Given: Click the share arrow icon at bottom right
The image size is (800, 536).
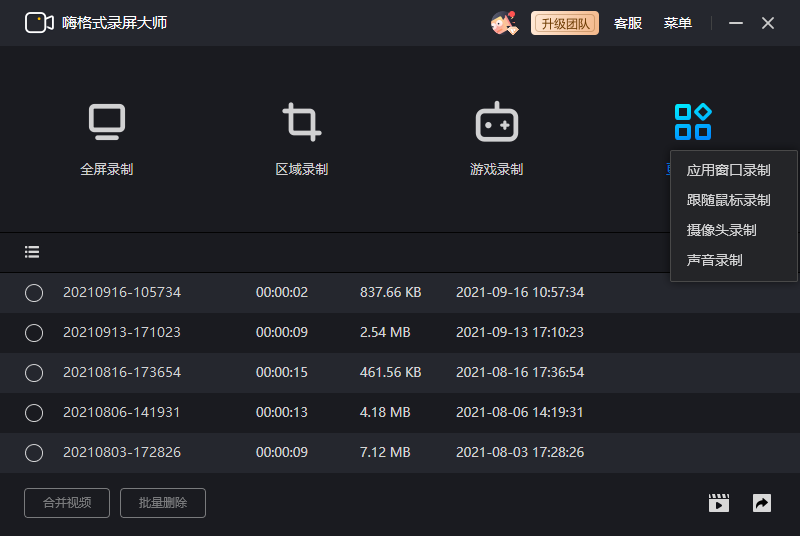Looking at the screenshot, I should (762, 503).
